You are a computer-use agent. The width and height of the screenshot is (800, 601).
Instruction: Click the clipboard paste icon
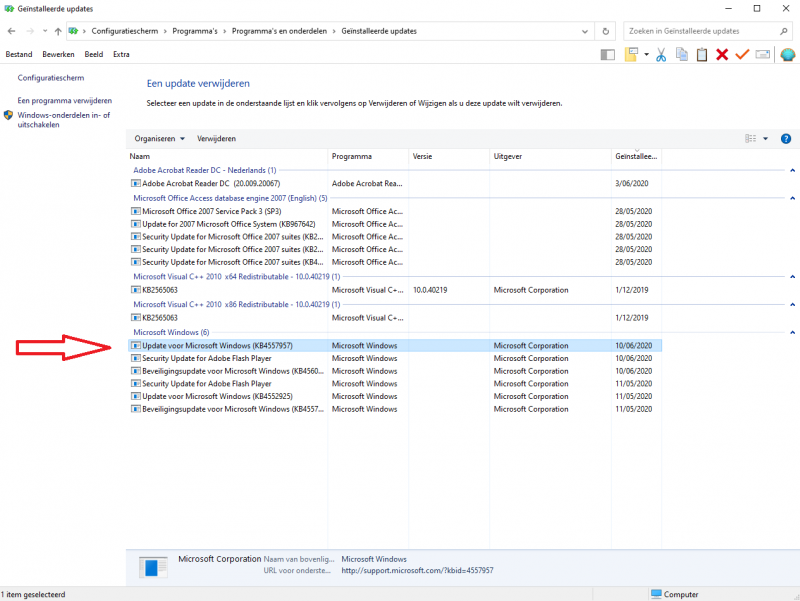[702, 54]
